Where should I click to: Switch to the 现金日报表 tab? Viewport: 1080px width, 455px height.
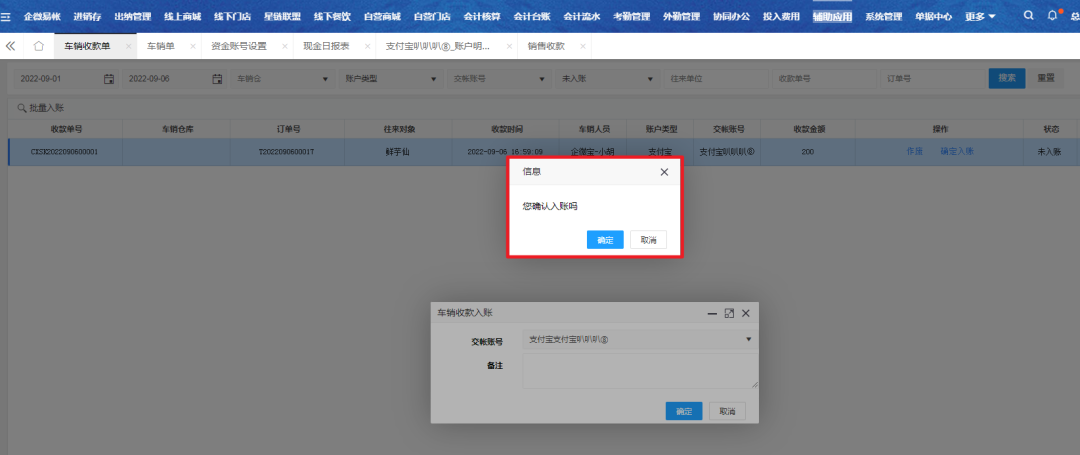click(x=326, y=47)
